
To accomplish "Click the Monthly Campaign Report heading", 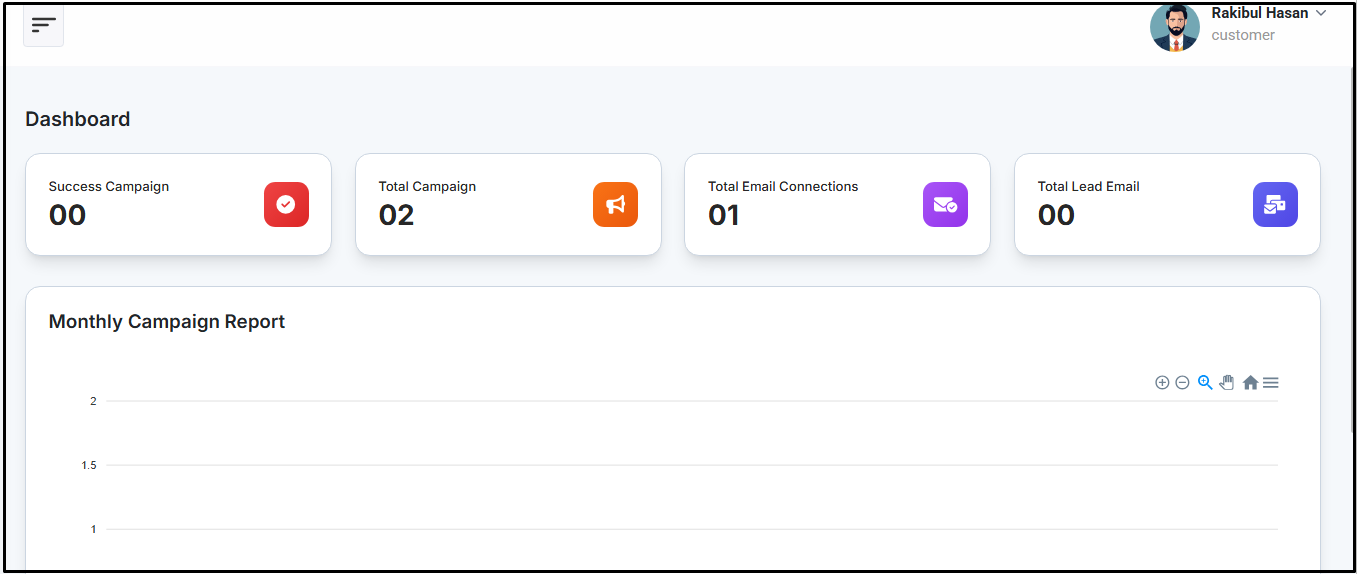I will pos(167,322).
